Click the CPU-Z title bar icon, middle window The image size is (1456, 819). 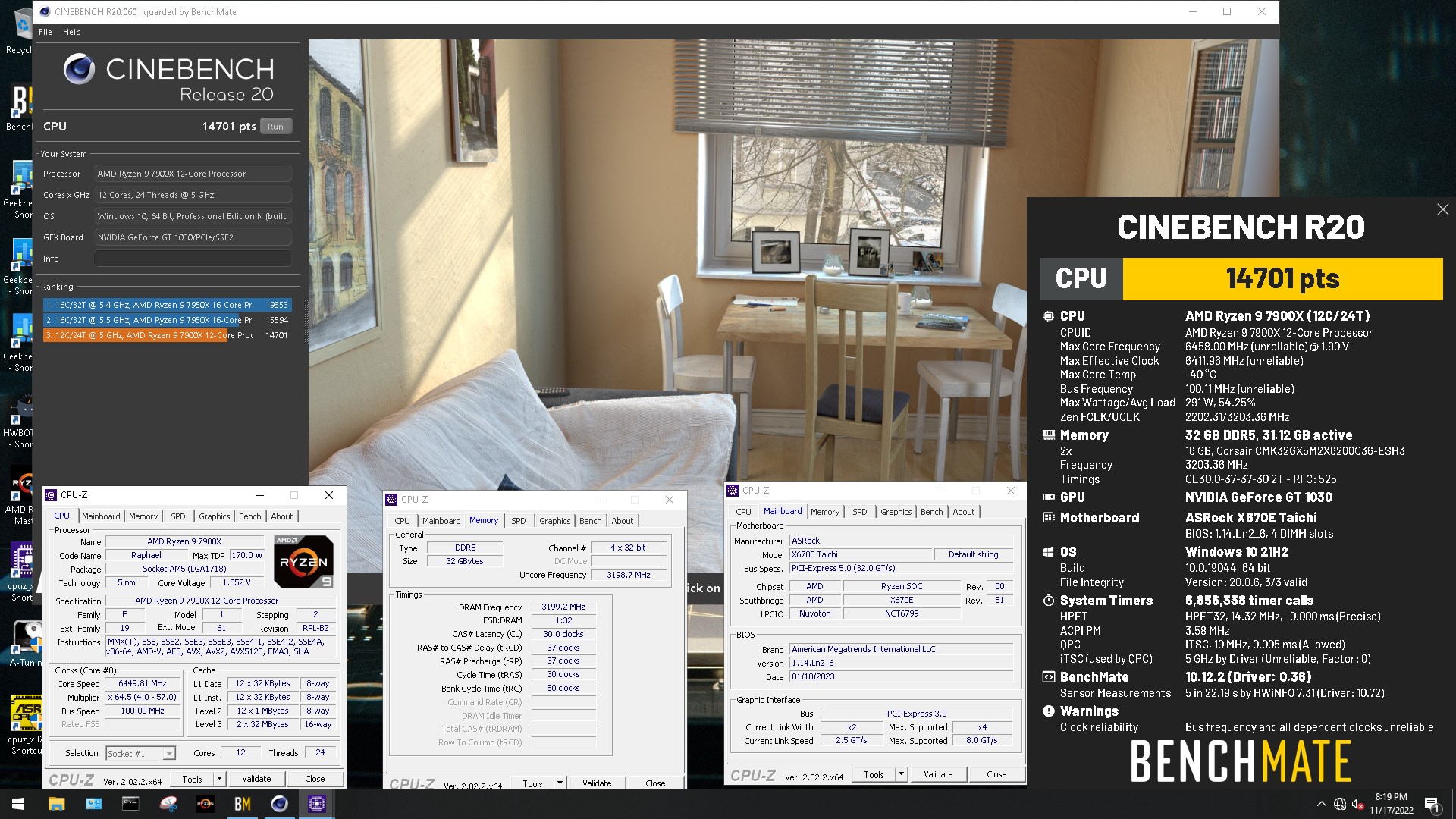click(x=392, y=500)
